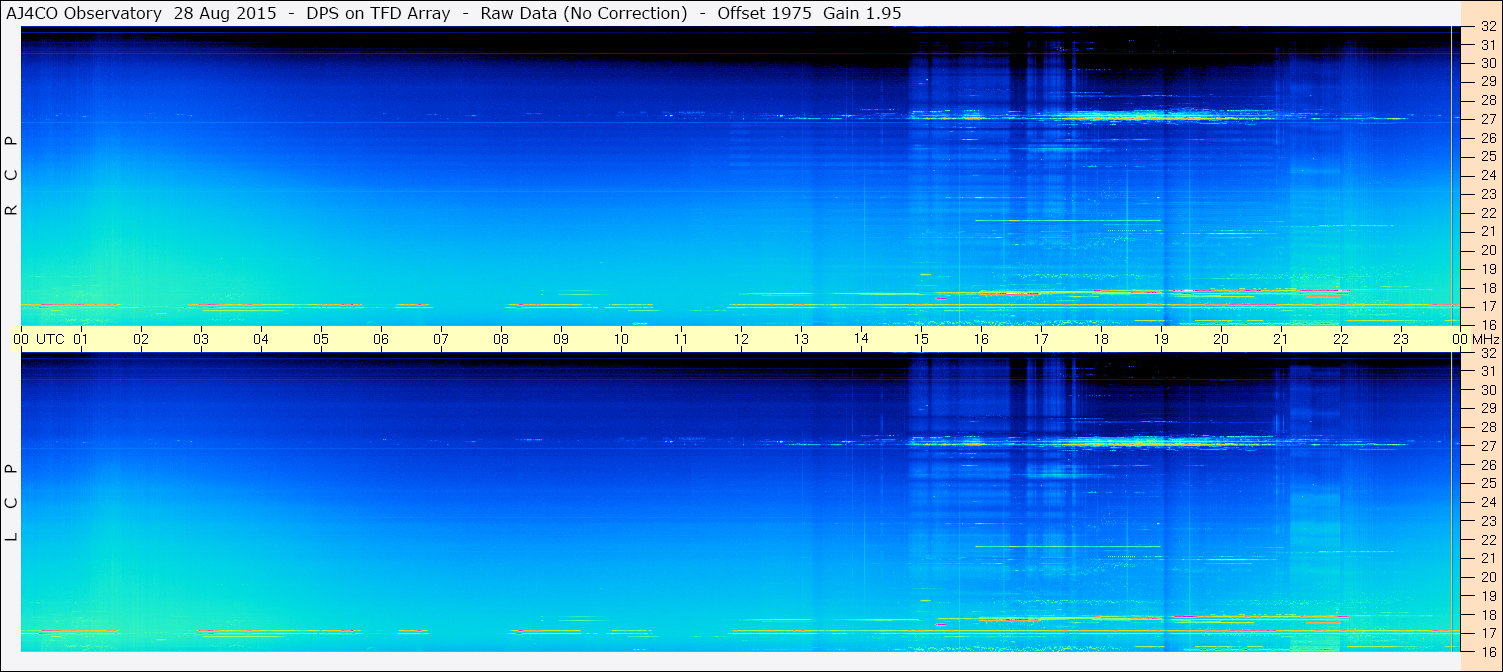Select 18 MHz label in RCP panel
The image size is (1503, 672).
tap(1487, 287)
